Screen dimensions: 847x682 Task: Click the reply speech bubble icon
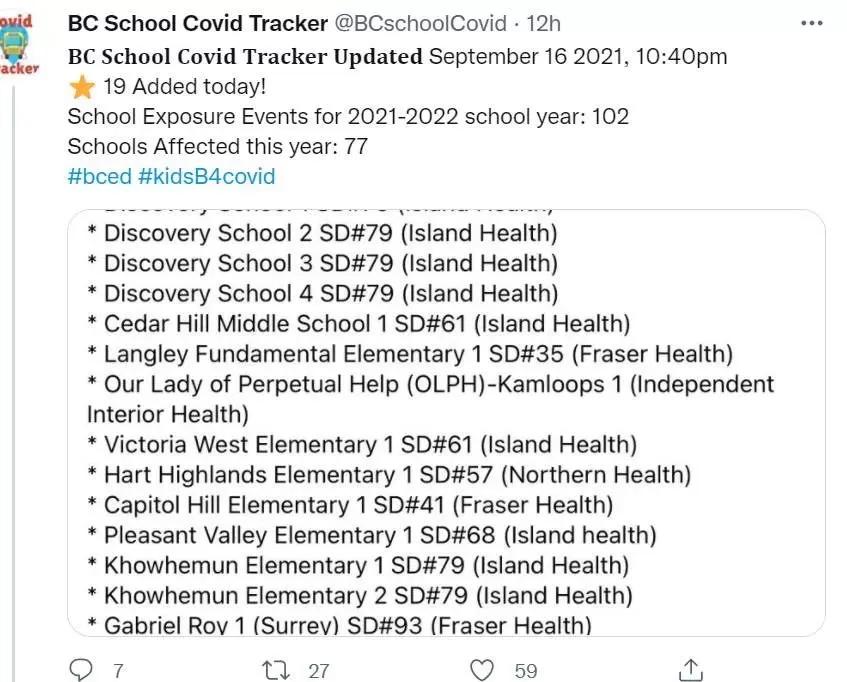(81, 670)
